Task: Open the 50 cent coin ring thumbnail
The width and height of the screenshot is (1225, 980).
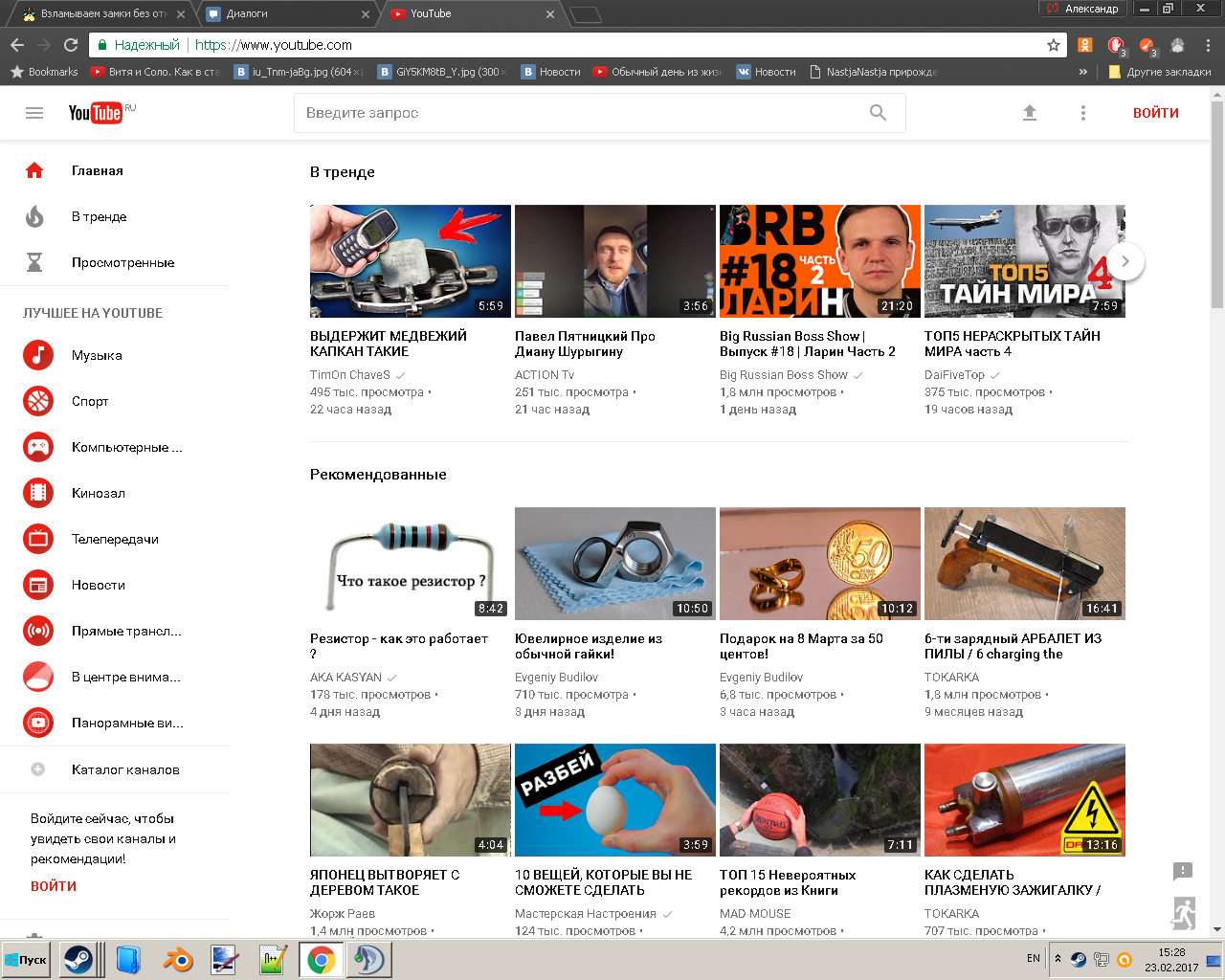Action: (x=820, y=564)
